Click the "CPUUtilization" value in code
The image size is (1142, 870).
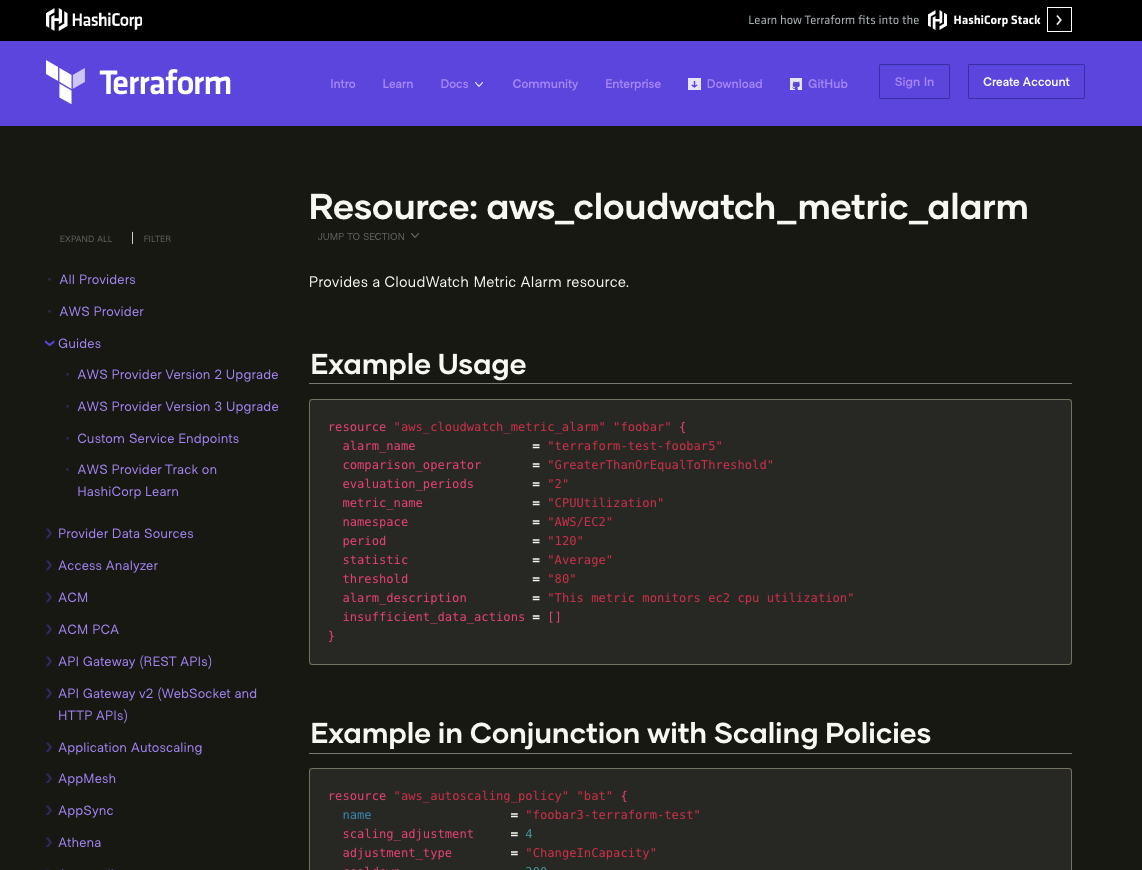click(605, 503)
